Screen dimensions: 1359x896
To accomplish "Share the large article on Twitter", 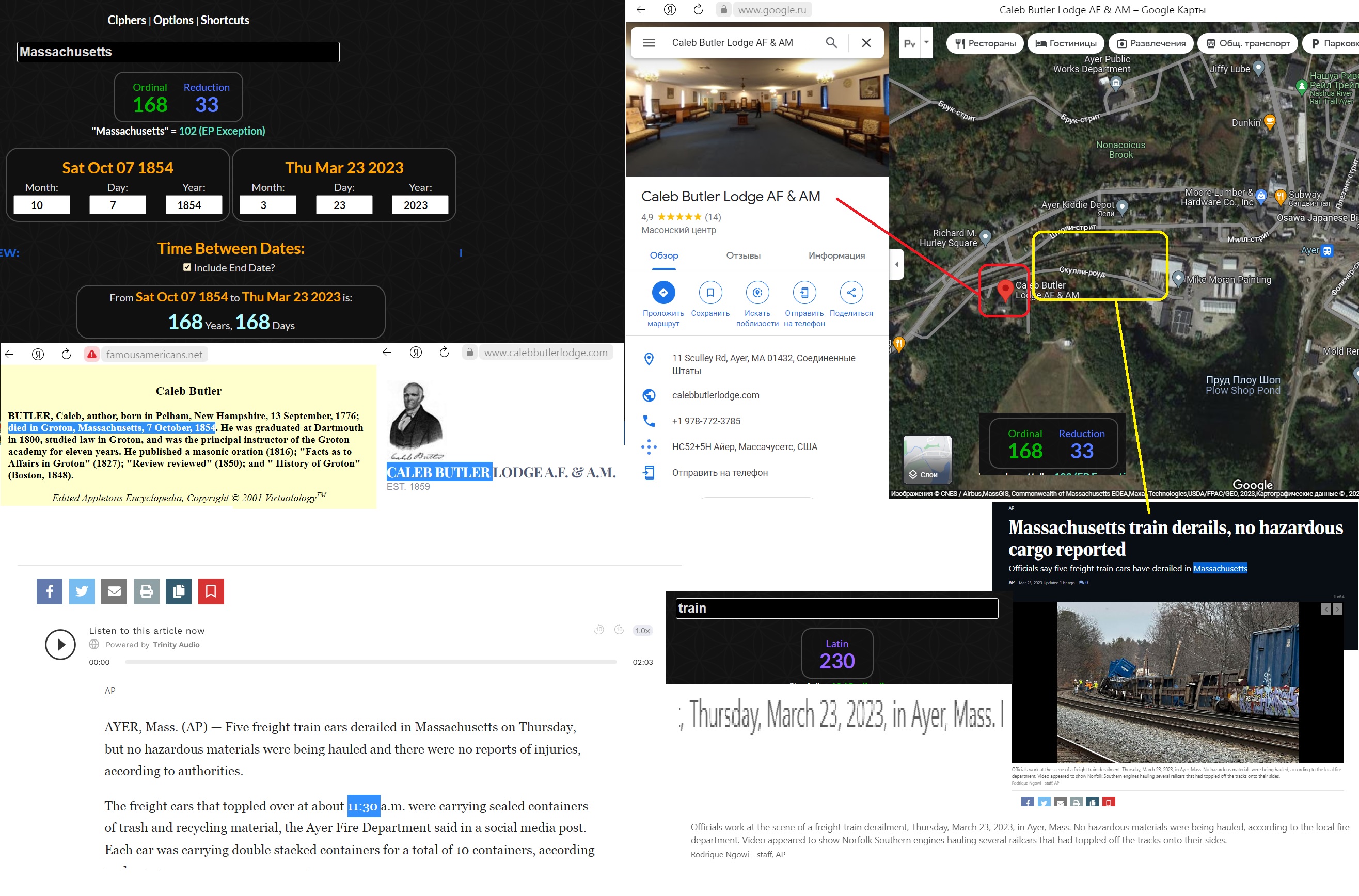I will [82, 591].
